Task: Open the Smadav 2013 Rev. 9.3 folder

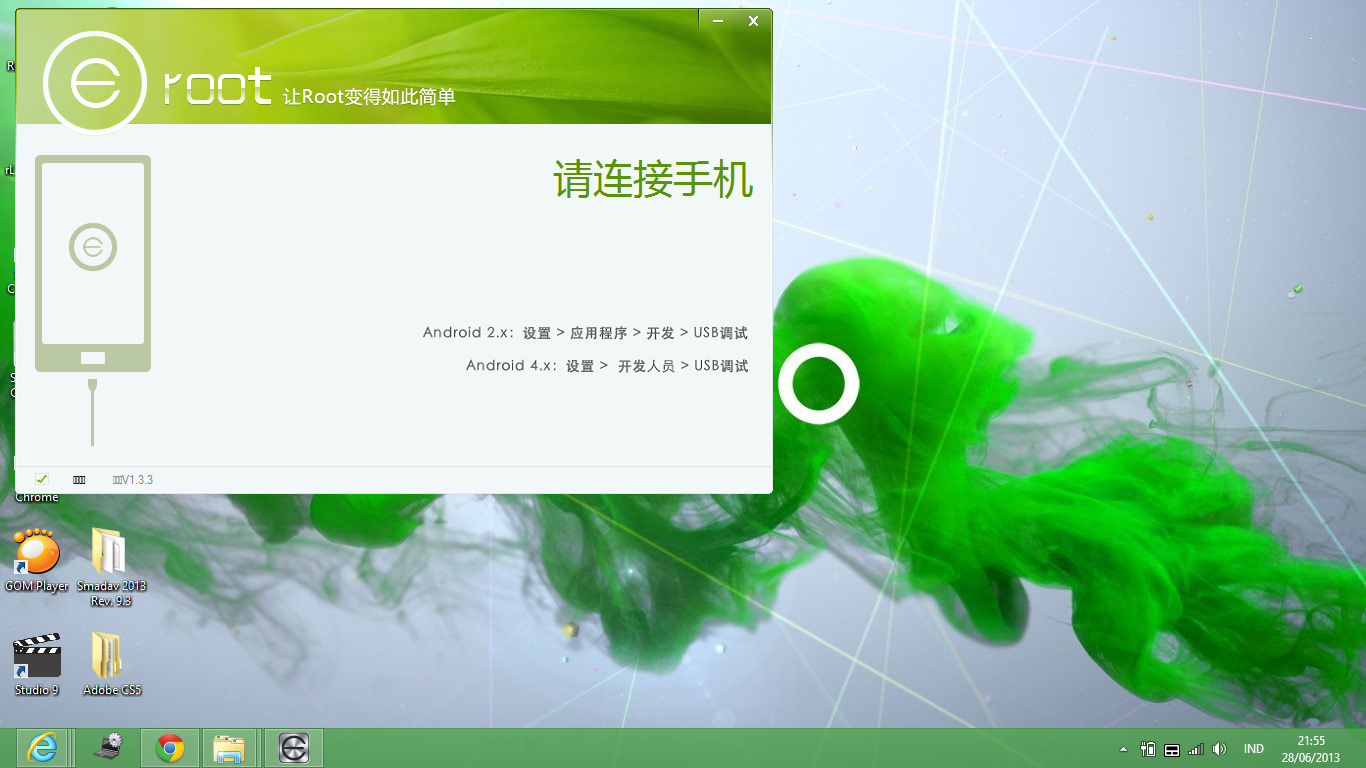Action: (111, 566)
